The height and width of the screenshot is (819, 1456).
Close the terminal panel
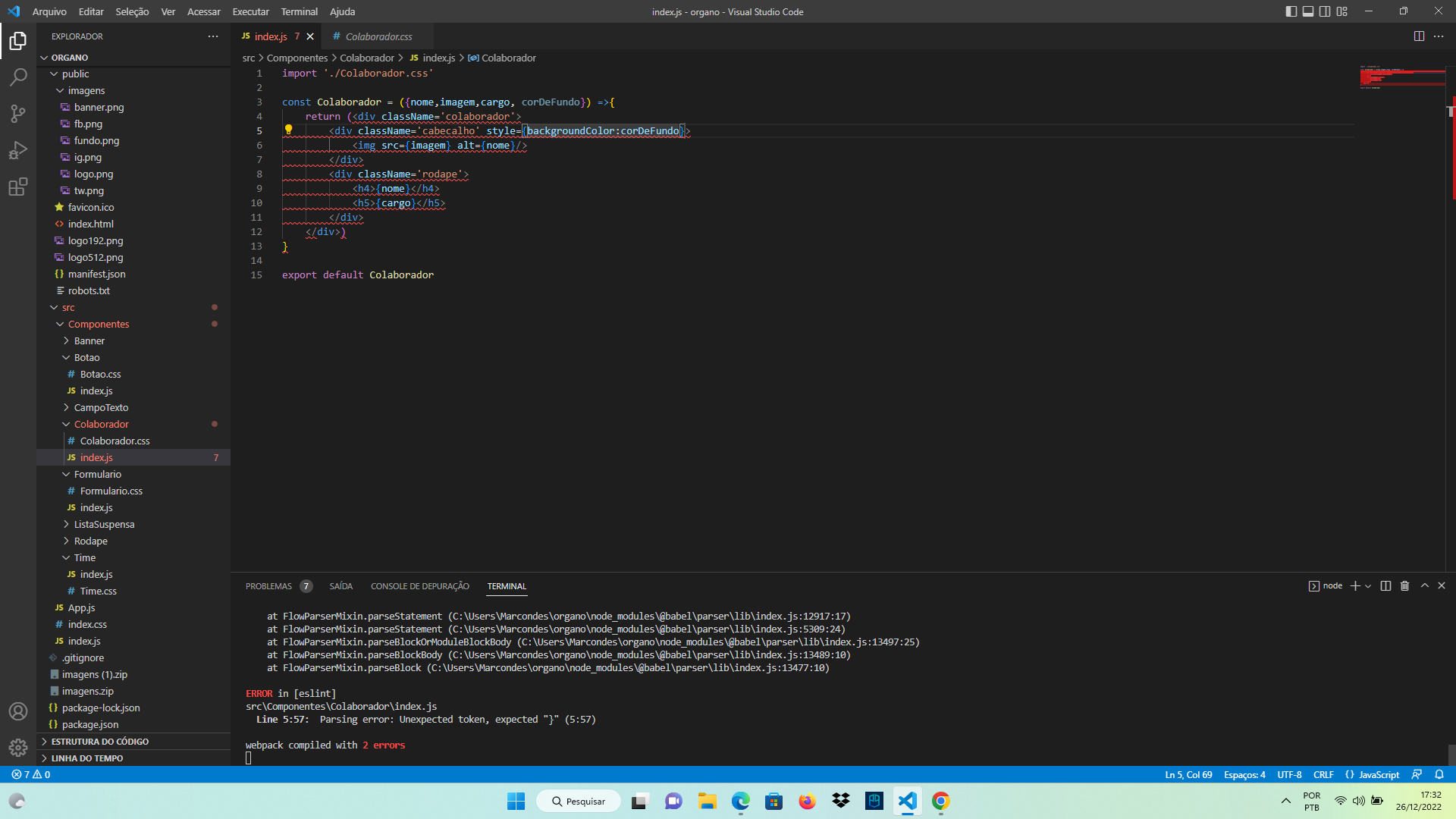pos(1442,586)
